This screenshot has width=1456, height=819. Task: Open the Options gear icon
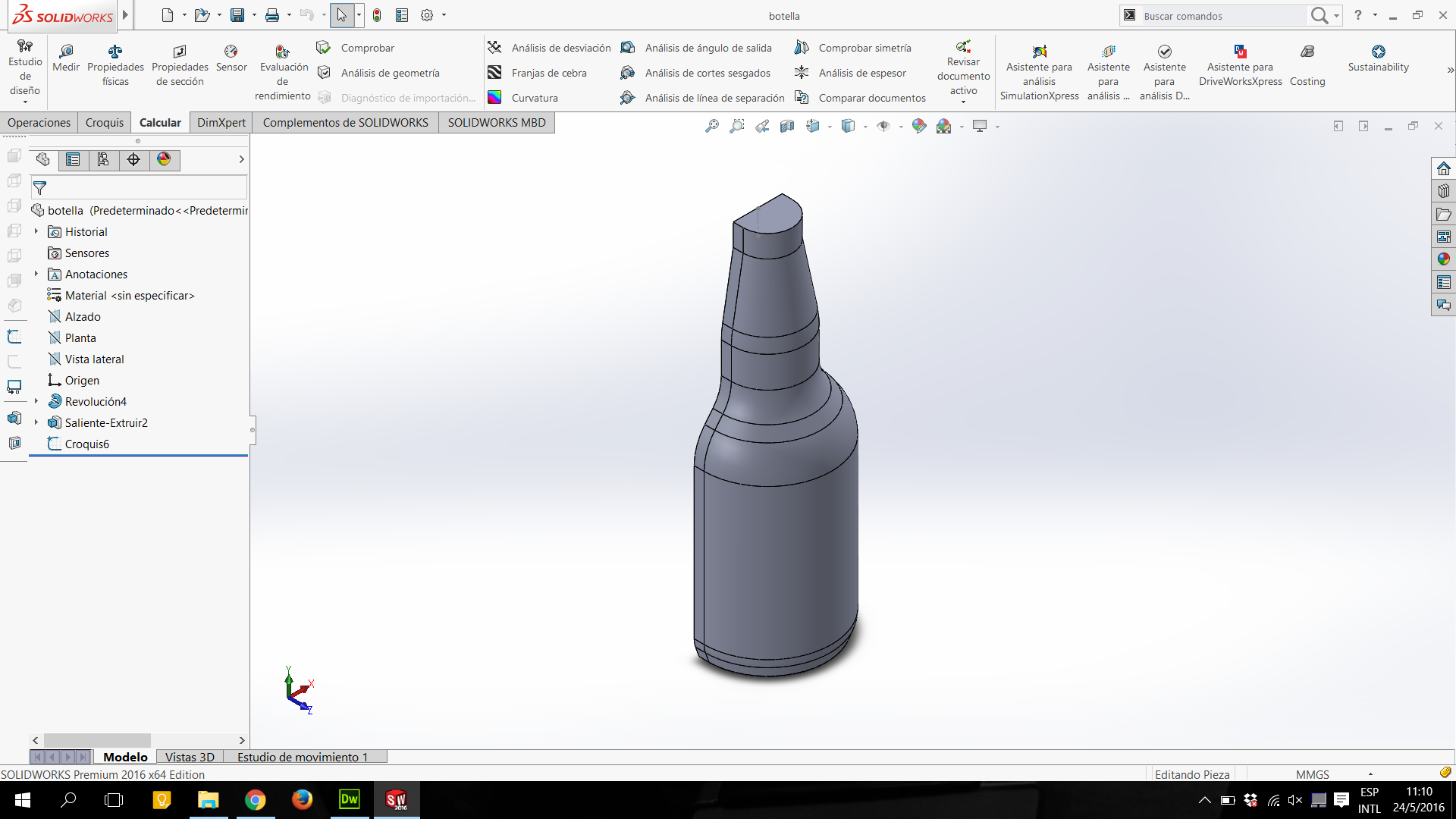coord(427,15)
